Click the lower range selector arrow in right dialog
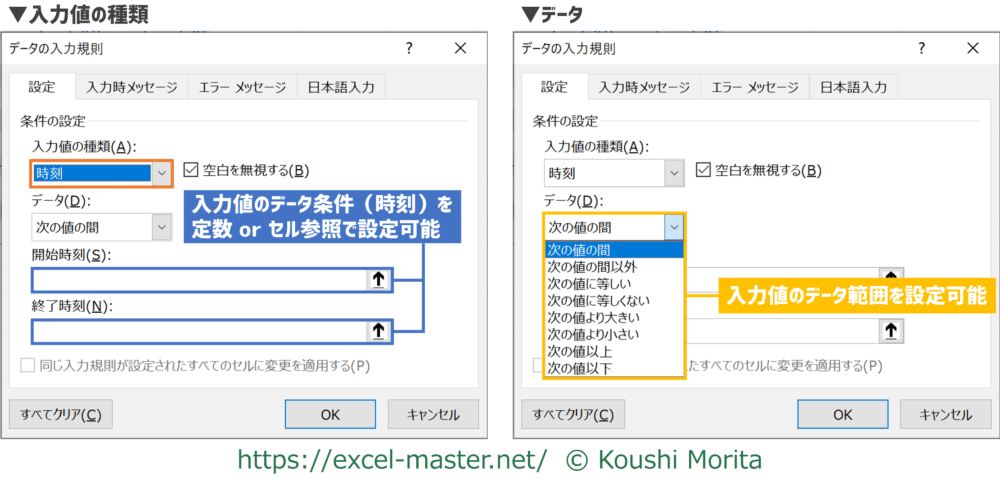 [x=890, y=331]
